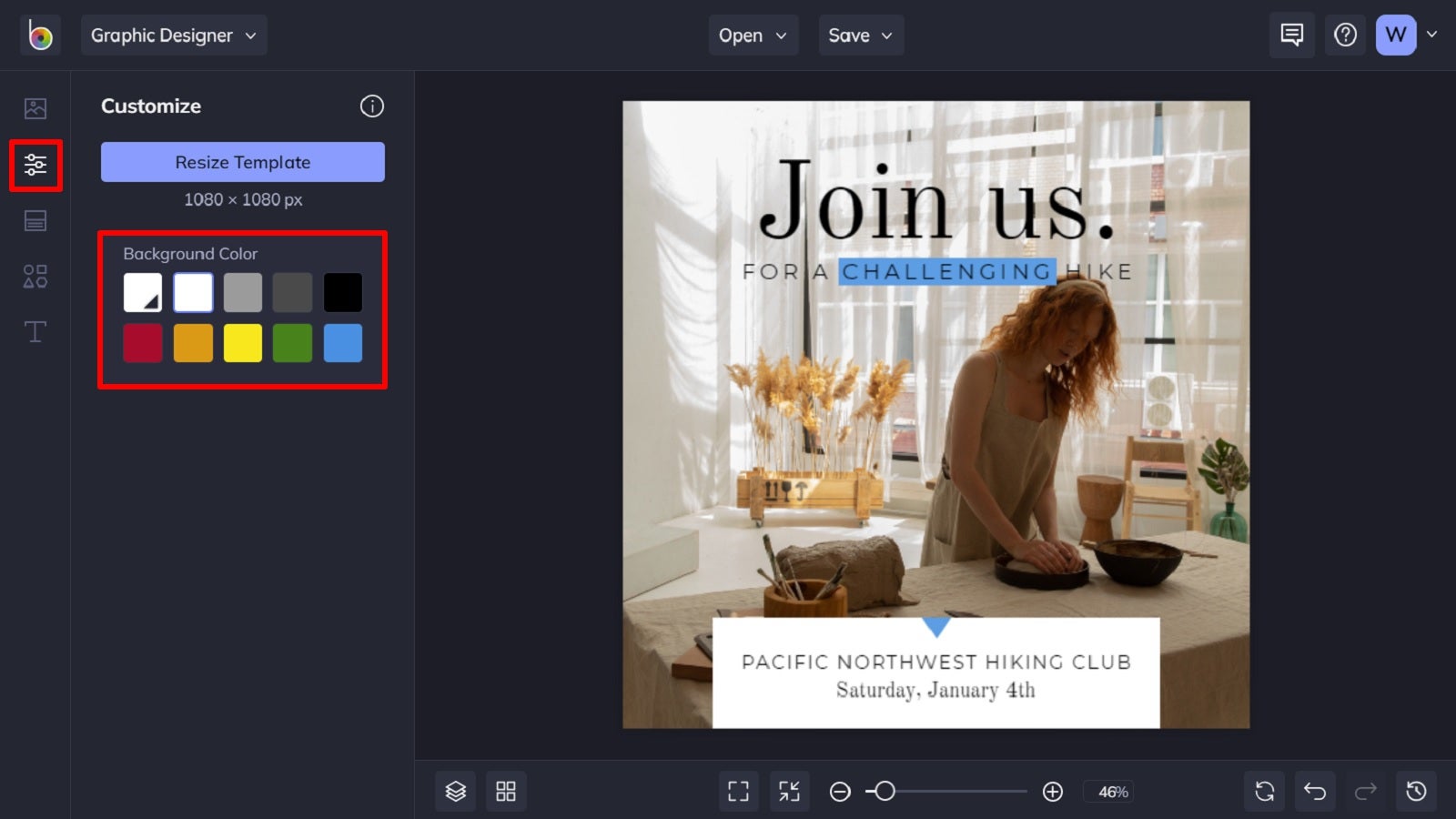Open the template pages view
The image size is (1456, 819).
(x=507, y=791)
